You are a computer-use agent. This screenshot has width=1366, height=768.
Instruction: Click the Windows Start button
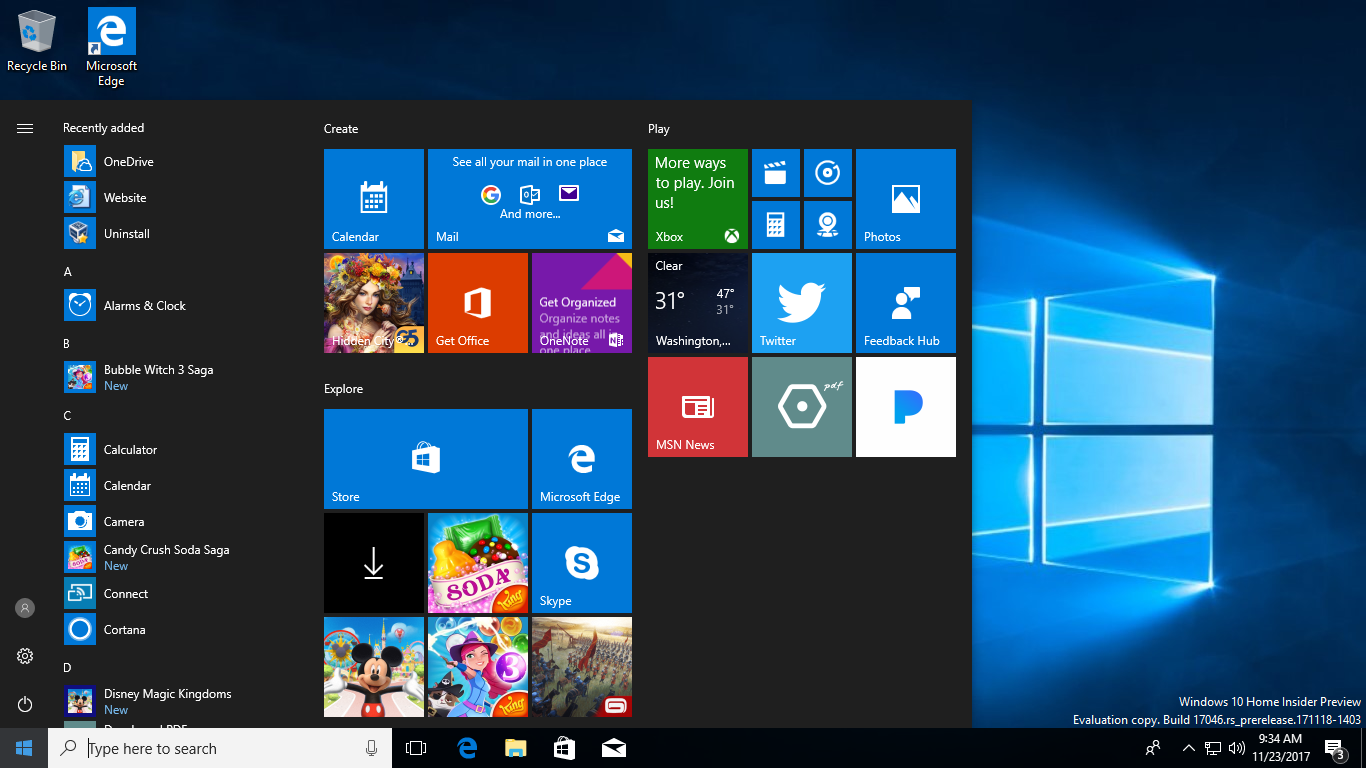click(24, 748)
